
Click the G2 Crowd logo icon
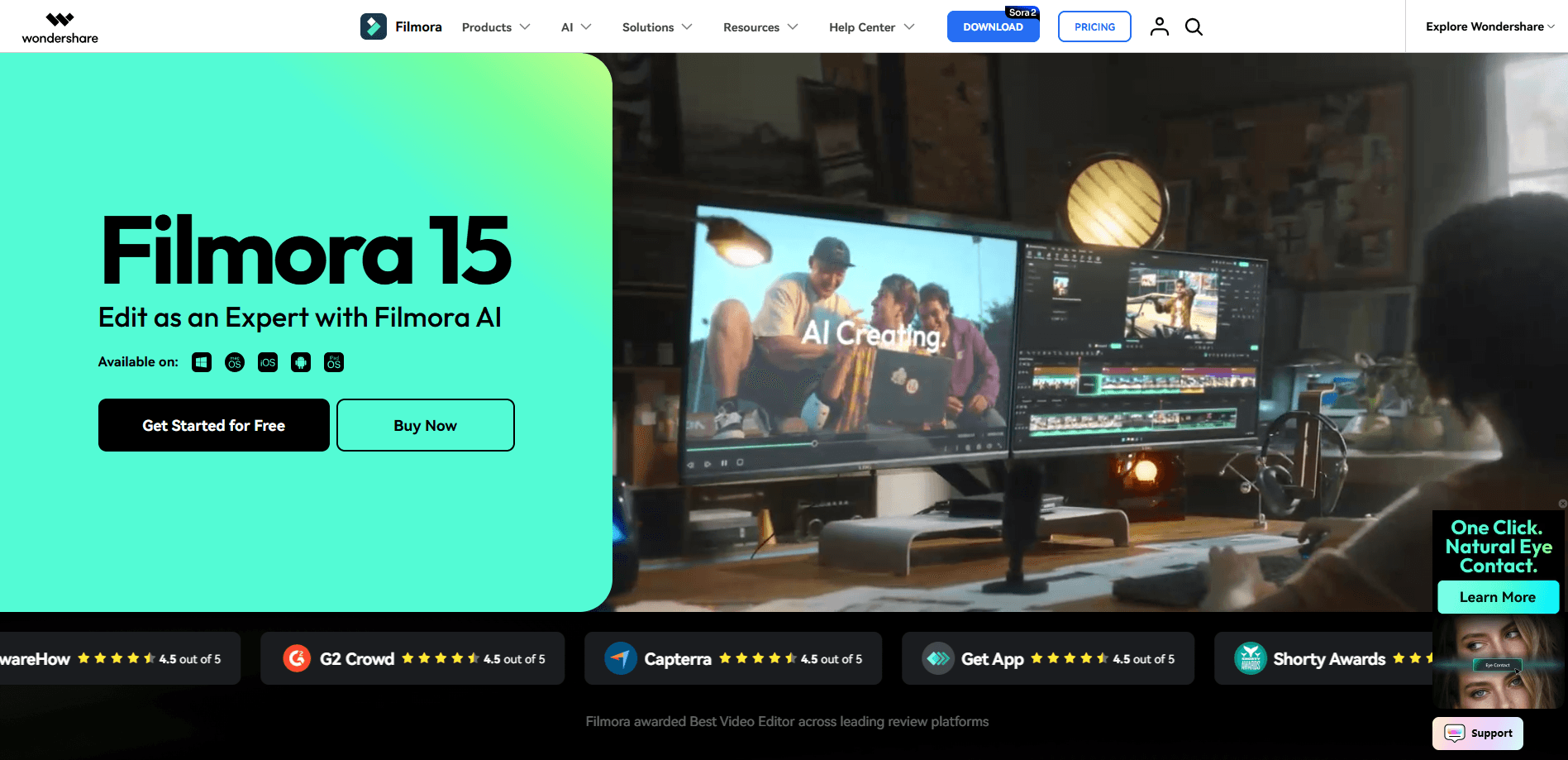(x=297, y=658)
